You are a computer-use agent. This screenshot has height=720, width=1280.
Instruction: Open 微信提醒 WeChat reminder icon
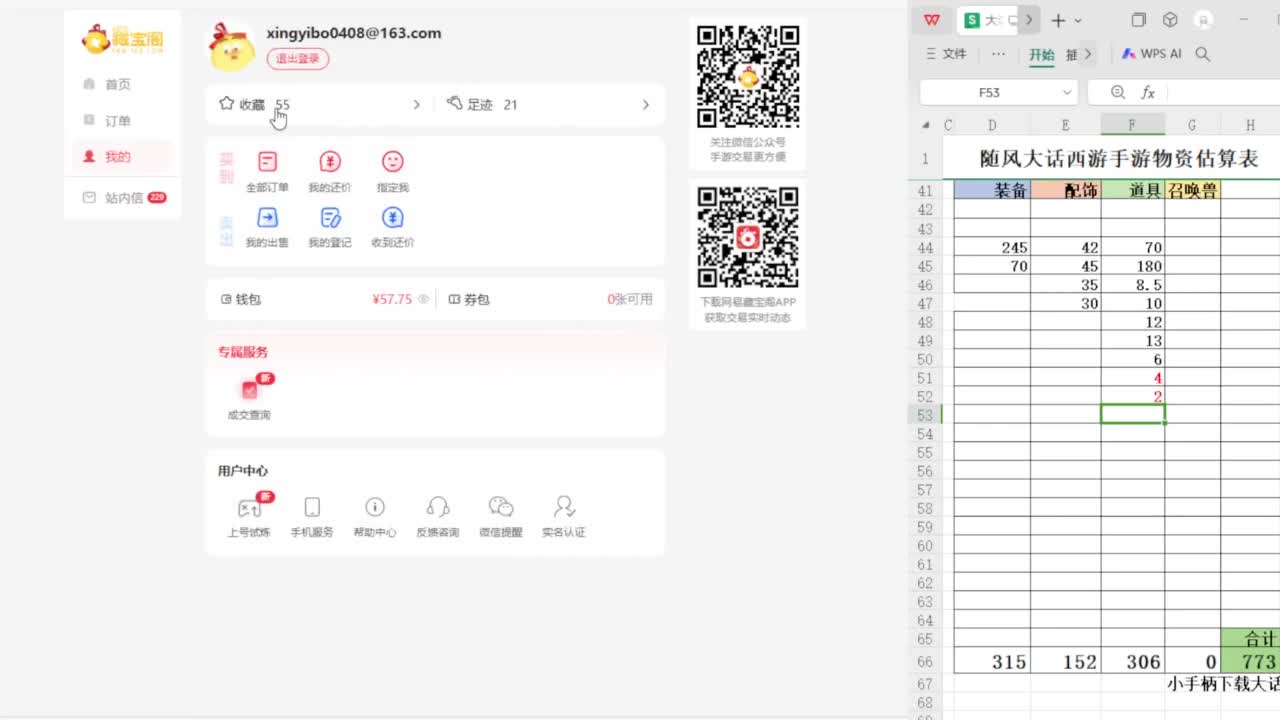tap(500, 508)
